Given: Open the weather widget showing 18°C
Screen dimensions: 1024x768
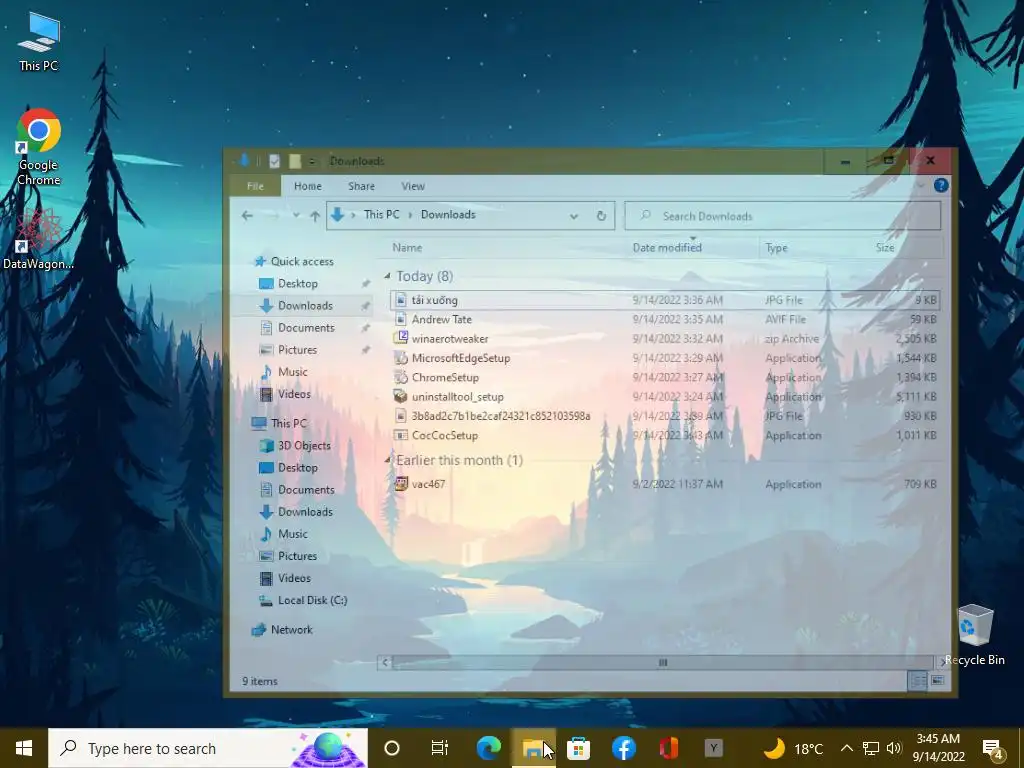Looking at the screenshot, I should 794,748.
